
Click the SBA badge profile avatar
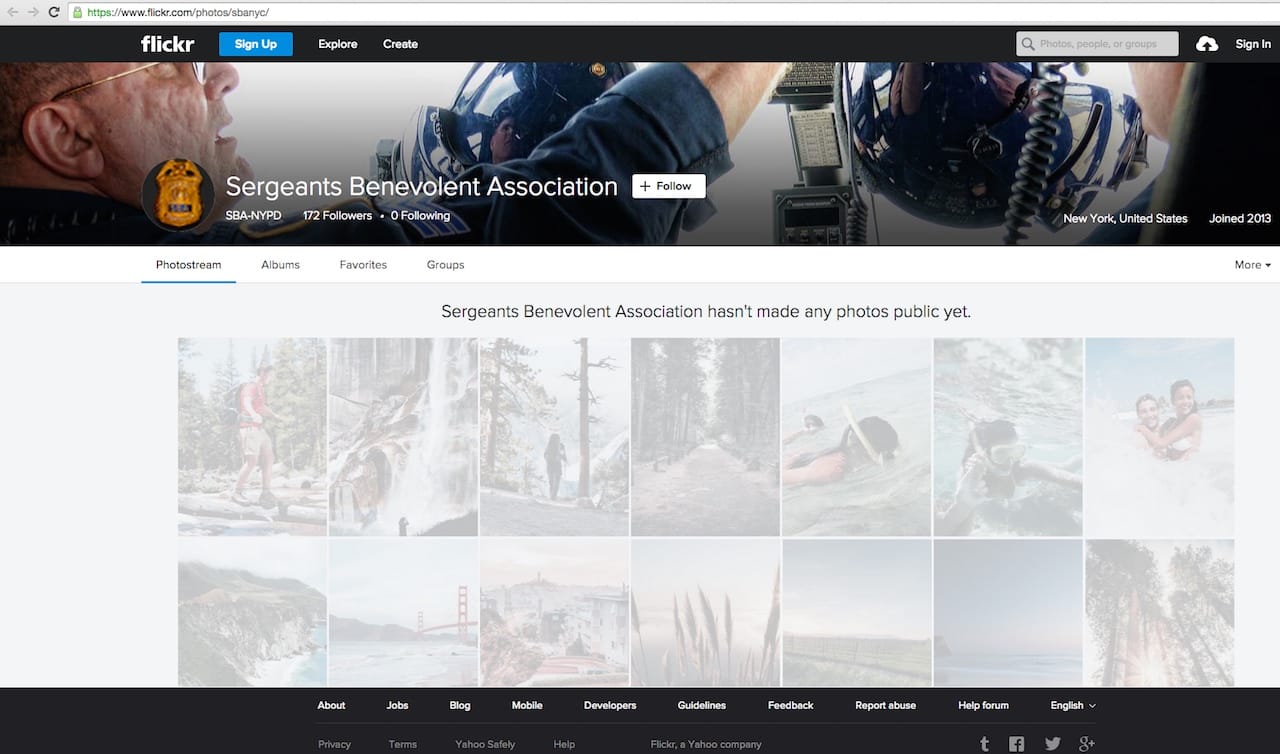pyautogui.click(x=178, y=196)
